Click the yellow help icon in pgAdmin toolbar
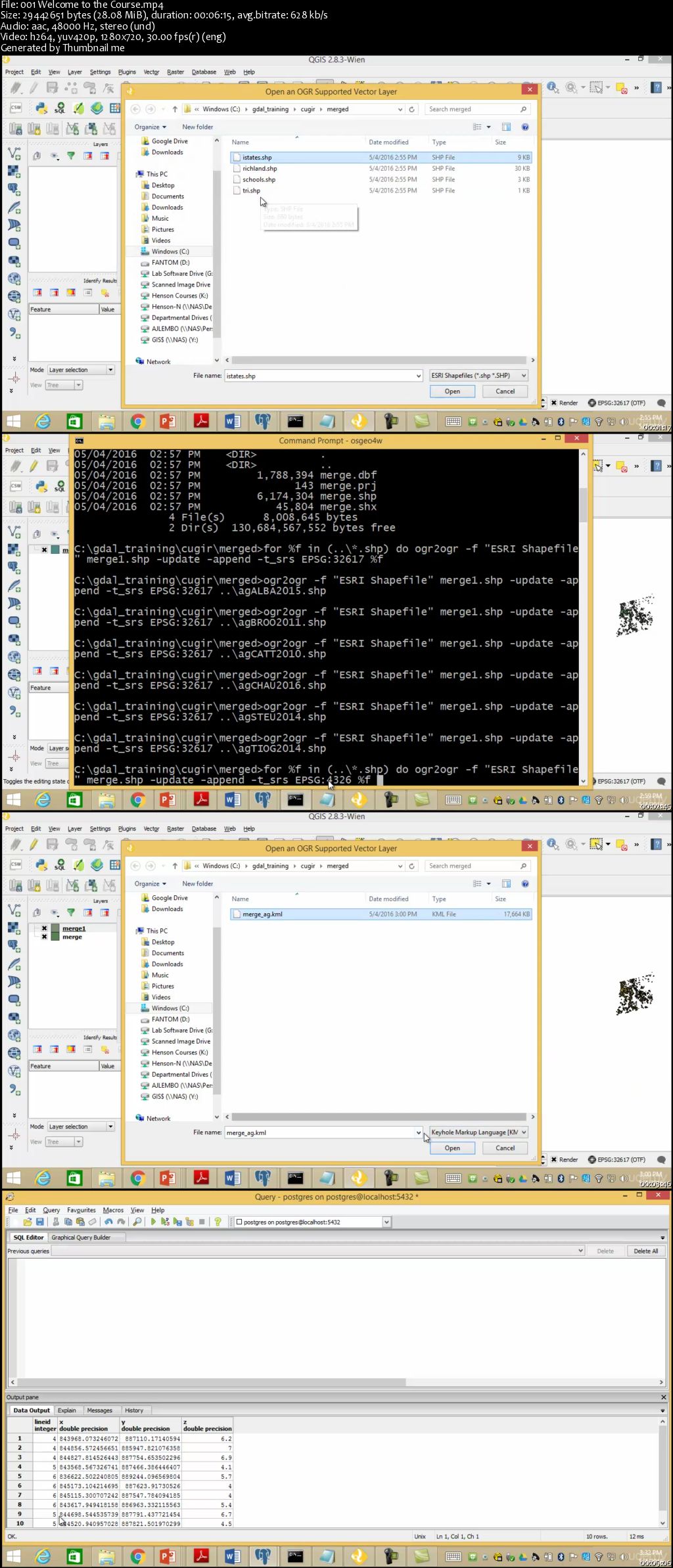This screenshot has width=673, height=1568. coord(218,1222)
